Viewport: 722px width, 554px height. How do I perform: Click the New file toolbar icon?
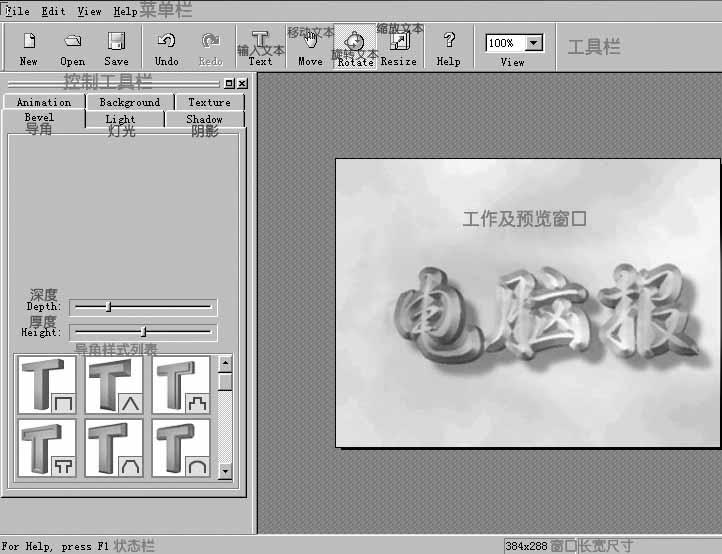coord(29,47)
